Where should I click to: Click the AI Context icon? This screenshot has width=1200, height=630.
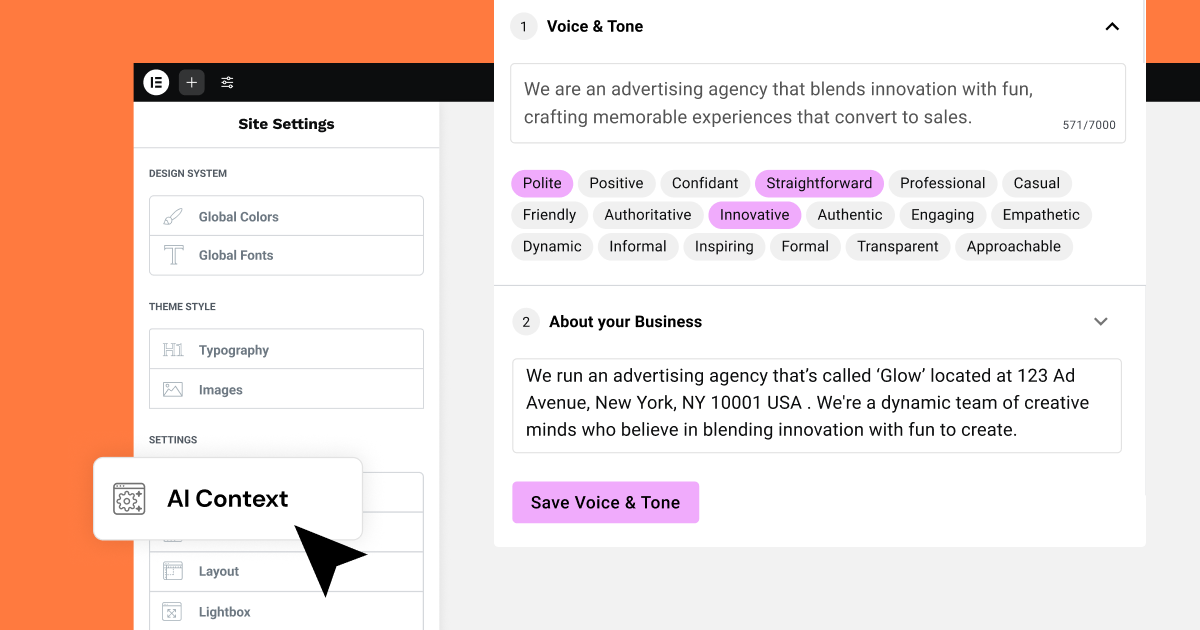(129, 498)
